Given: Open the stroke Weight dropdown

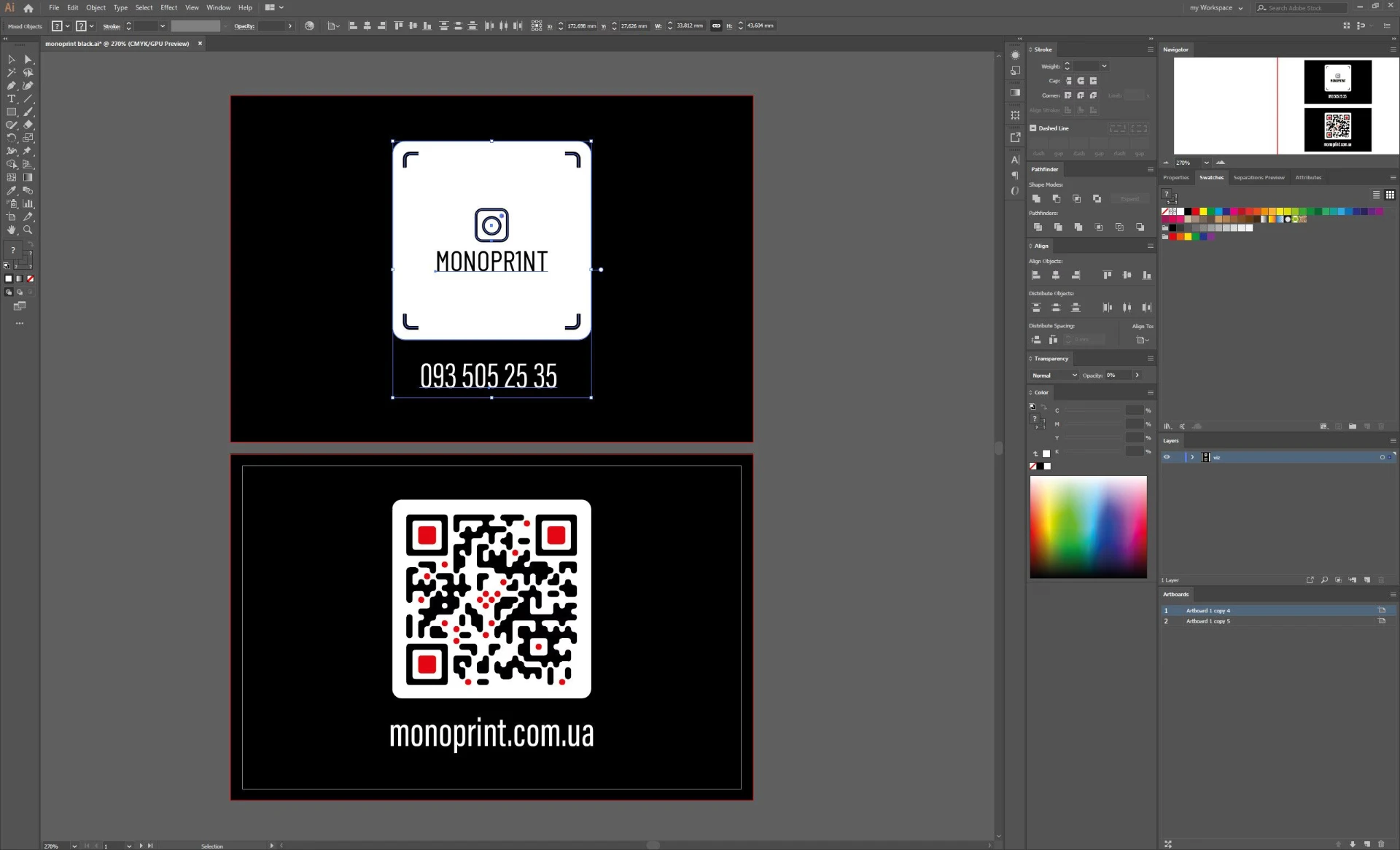Looking at the screenshot, I should tap(1104, 66).
